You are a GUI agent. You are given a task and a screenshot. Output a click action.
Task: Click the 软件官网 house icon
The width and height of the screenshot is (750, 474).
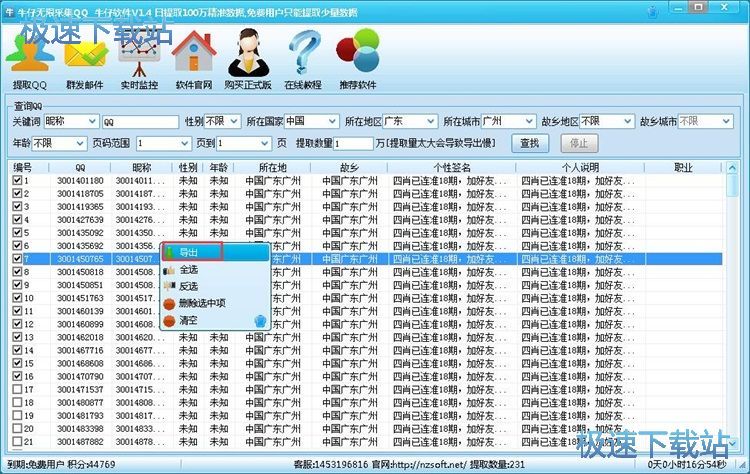(193, 52)
